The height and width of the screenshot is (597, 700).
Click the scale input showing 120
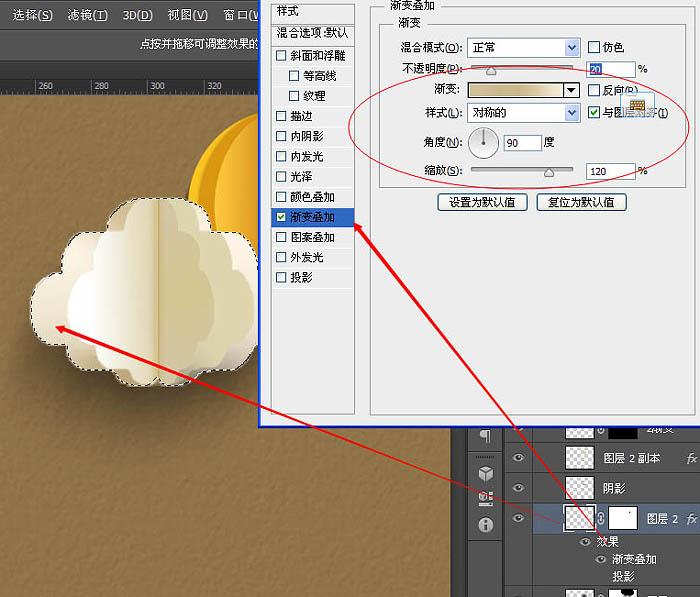pyautogui.click(x=610, y=171)
